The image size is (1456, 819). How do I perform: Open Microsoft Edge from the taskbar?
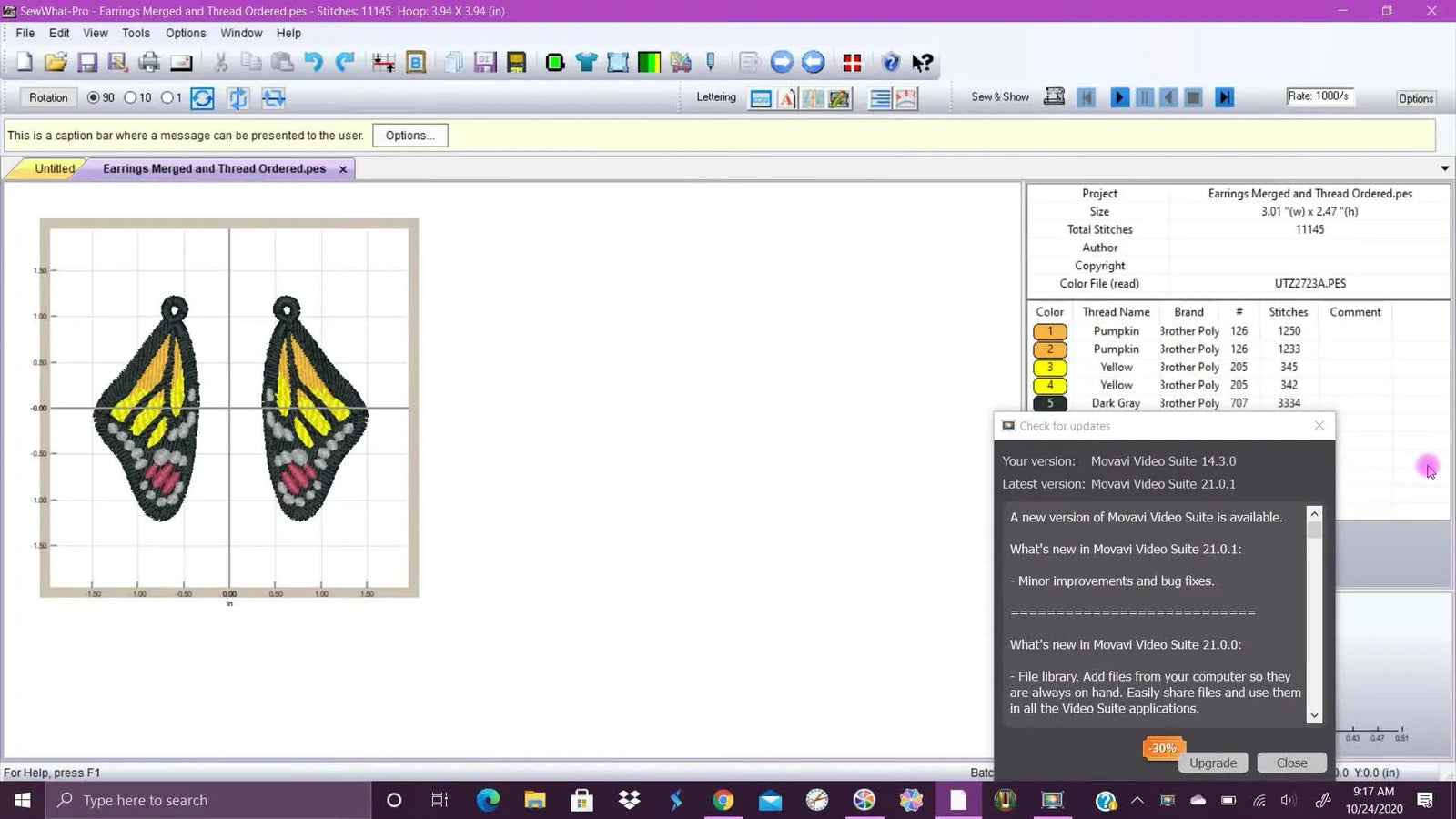point(488,800)
